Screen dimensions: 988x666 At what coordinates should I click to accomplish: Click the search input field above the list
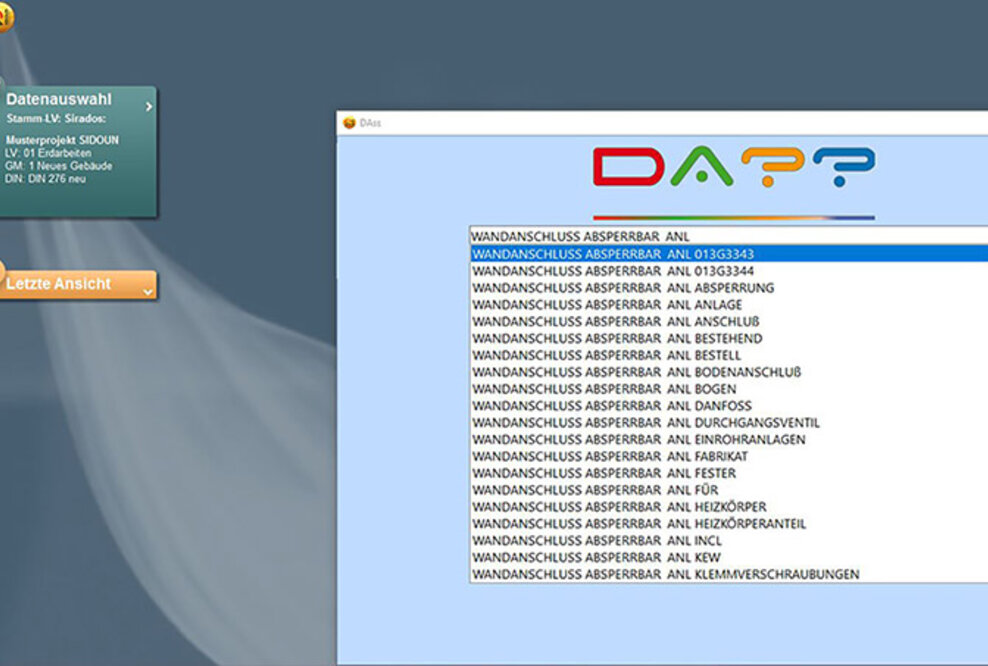tap(728, 237)
